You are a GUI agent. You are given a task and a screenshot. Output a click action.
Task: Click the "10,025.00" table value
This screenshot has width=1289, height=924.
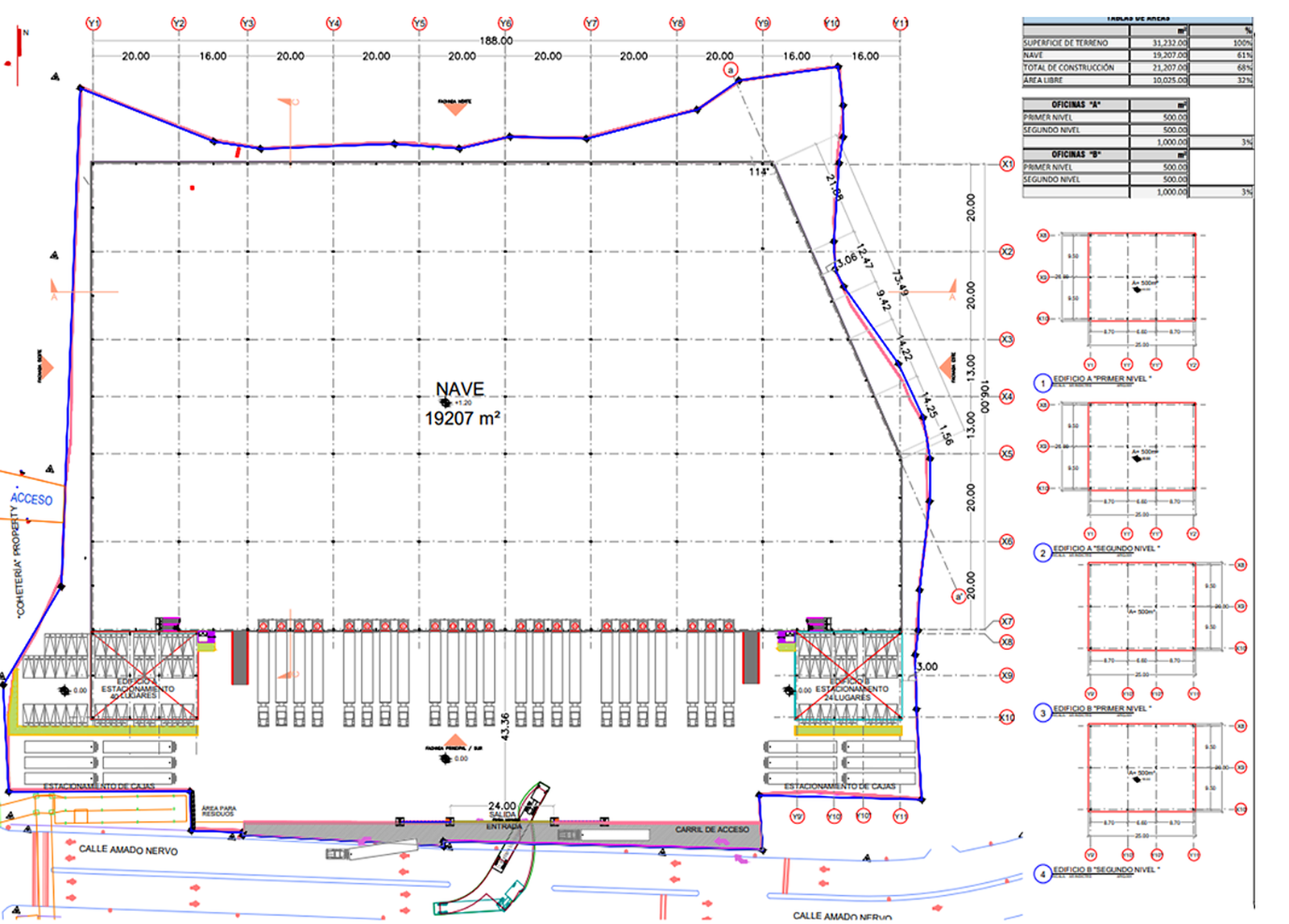(x=1169, y=81)
